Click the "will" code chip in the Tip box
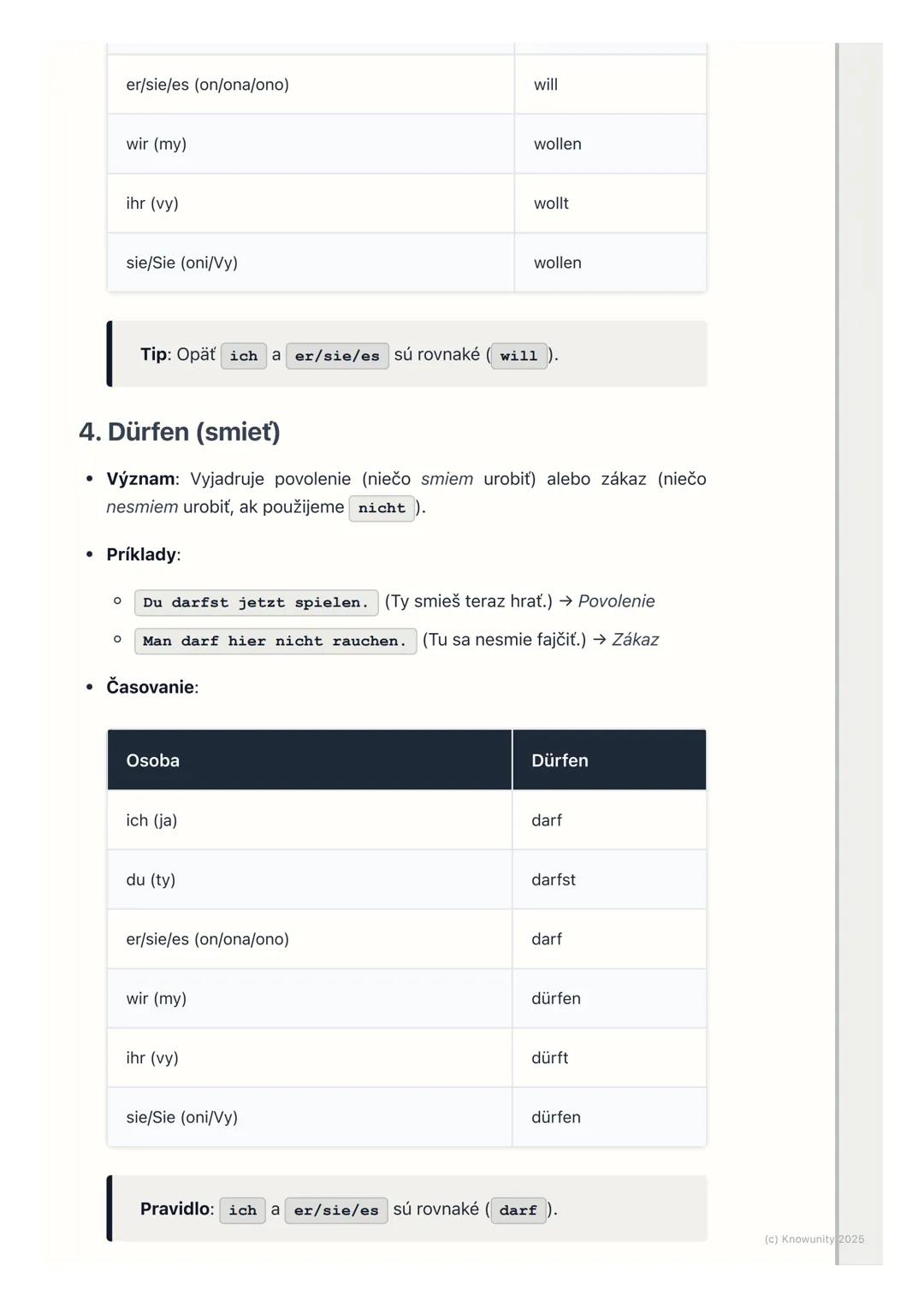924x1307 pixels. (x=518, y=356)
